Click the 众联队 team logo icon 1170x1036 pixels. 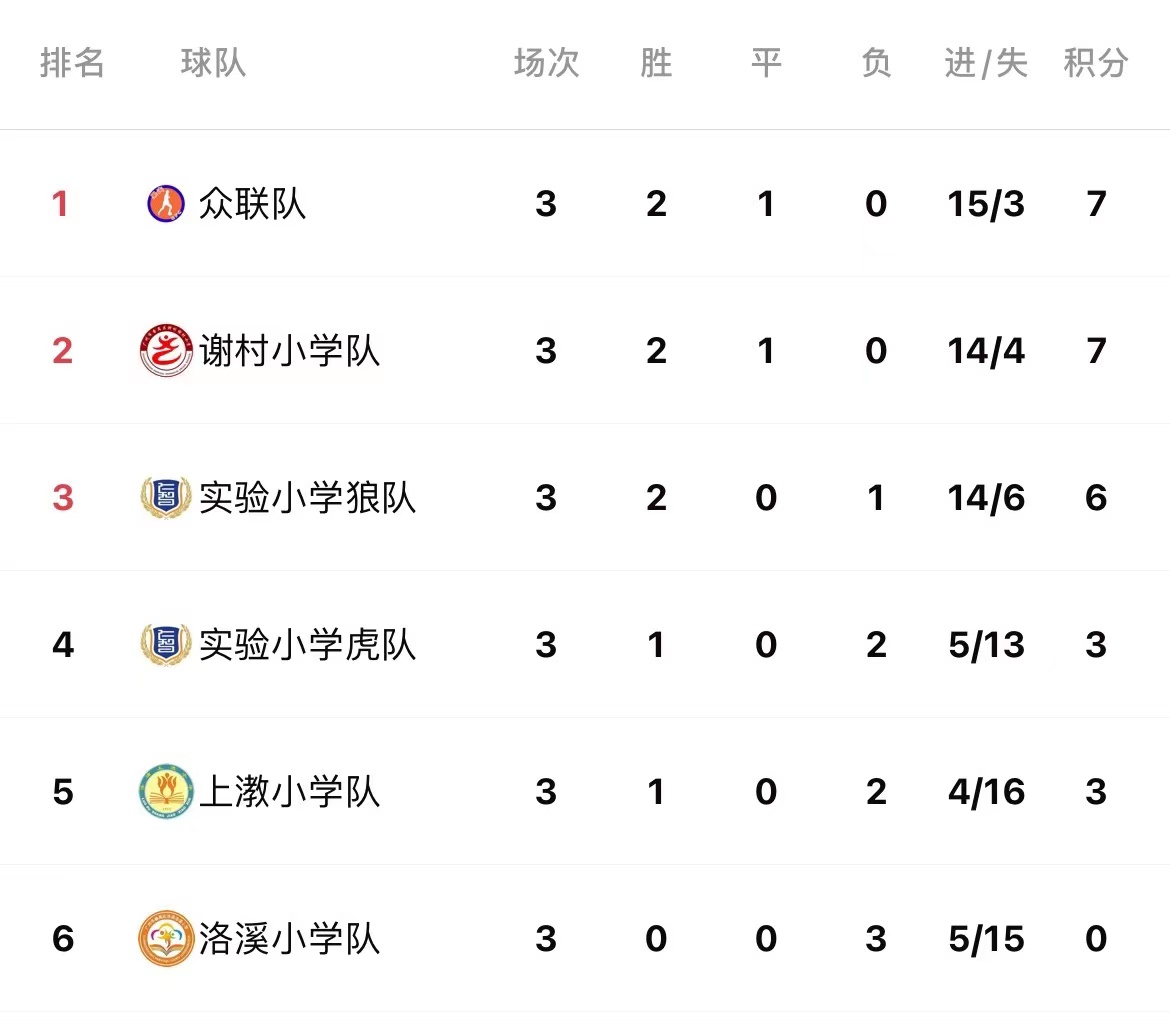coord(166,204)
